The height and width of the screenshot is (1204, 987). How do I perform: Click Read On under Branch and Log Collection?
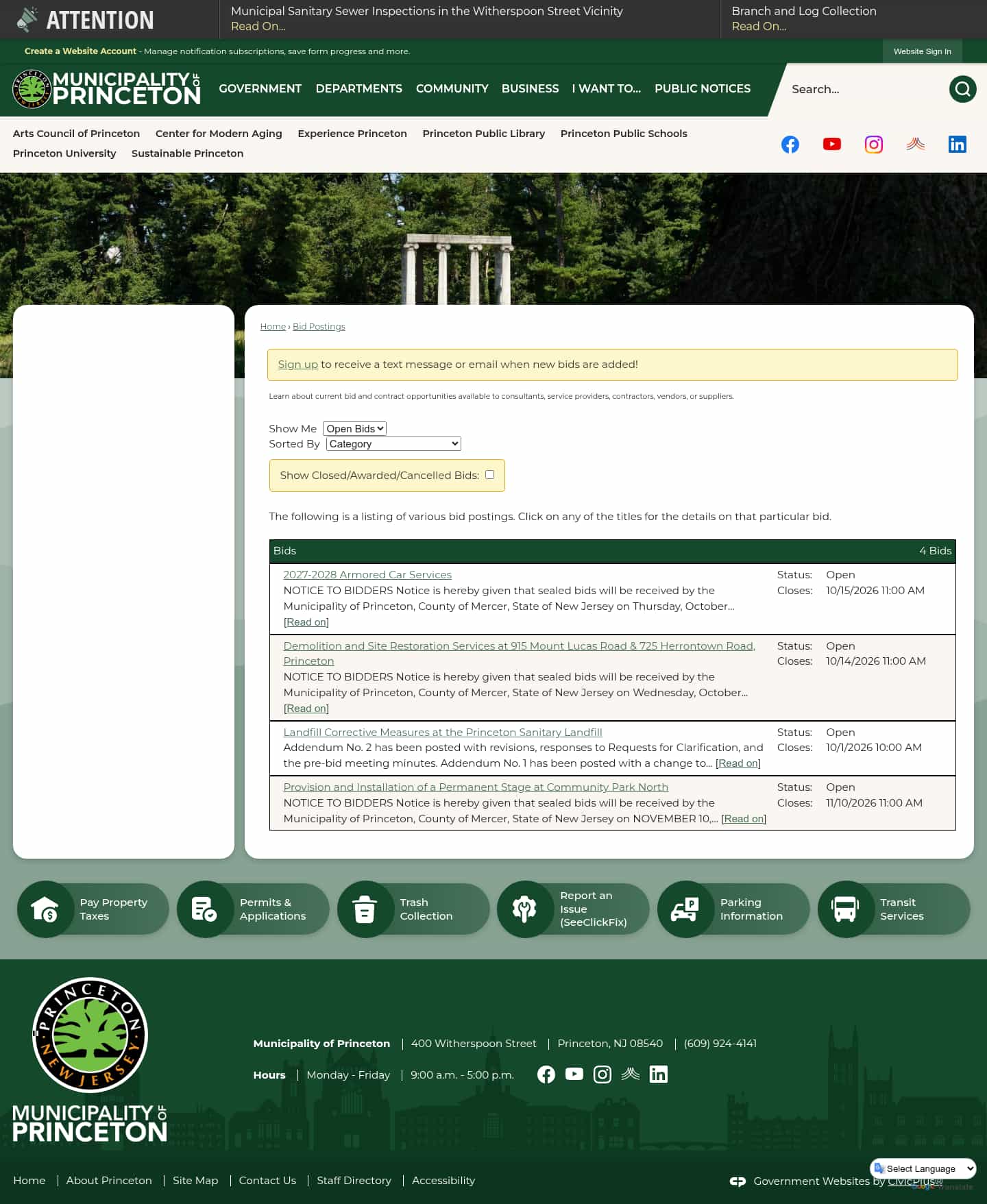[x=759, y=26]
